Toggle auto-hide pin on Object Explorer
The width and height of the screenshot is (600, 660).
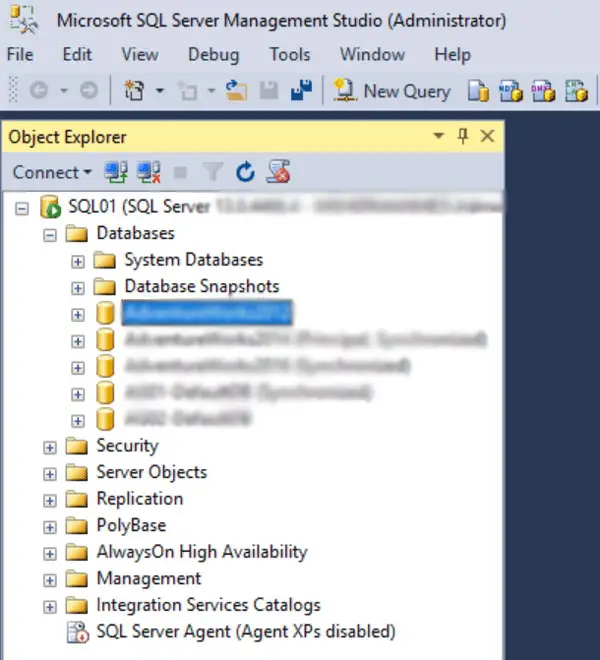(462, 137)
